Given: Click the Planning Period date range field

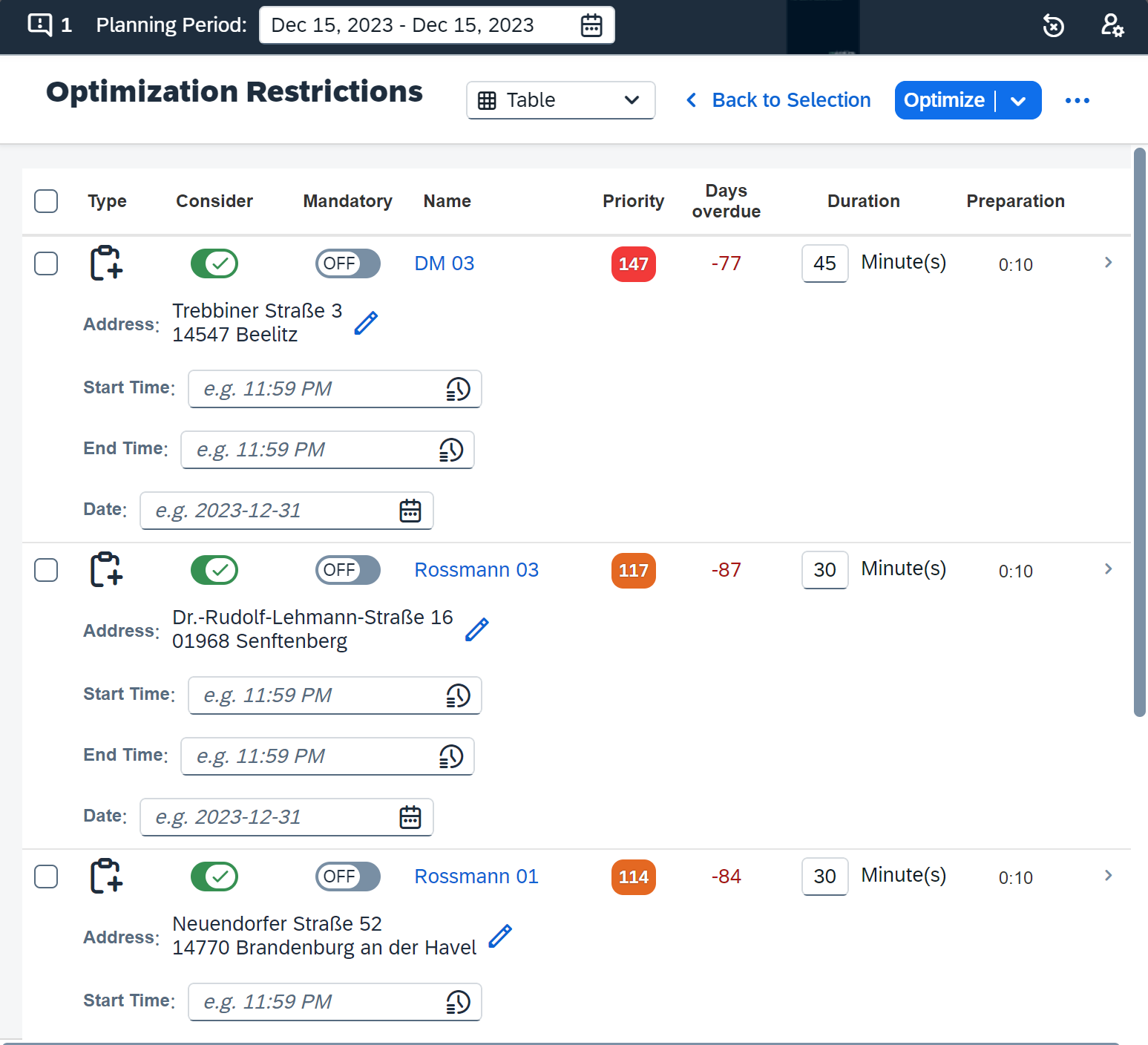Looking at the screenshot, I should pyautogui.click(x=437, y=25).
